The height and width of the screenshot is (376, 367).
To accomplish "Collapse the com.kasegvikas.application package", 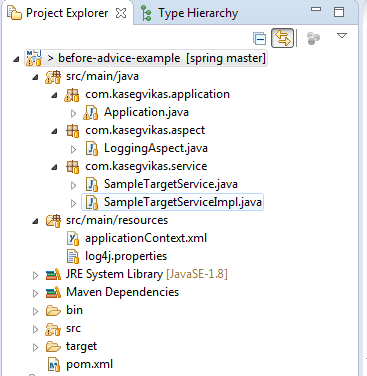I will pos(54,96).
